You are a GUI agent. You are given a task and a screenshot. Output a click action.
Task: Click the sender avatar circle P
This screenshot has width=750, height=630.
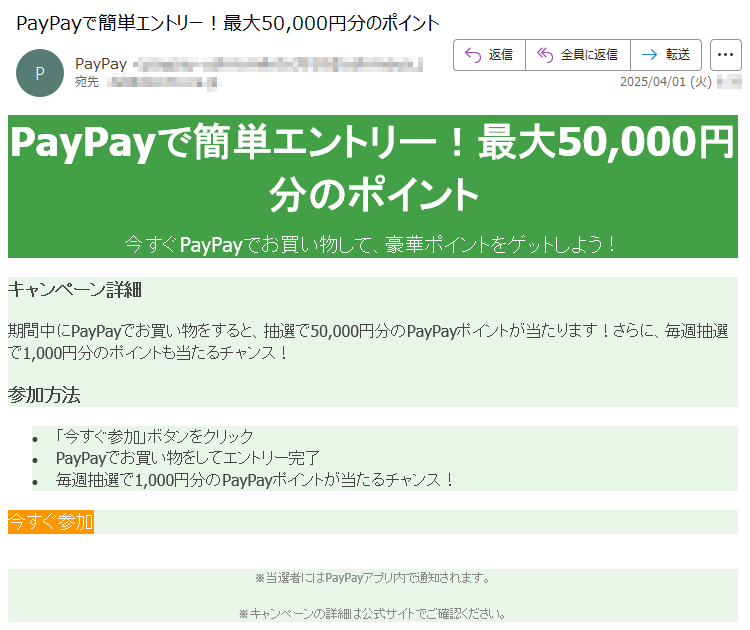pos(40,73)
